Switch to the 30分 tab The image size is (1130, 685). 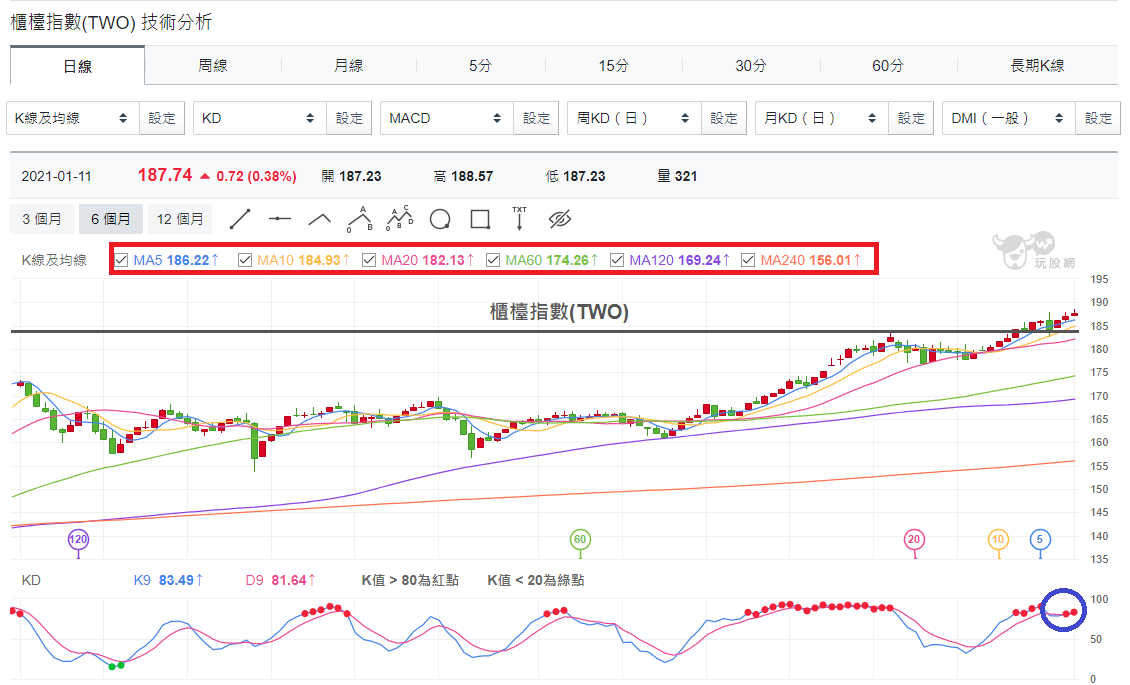750,66
